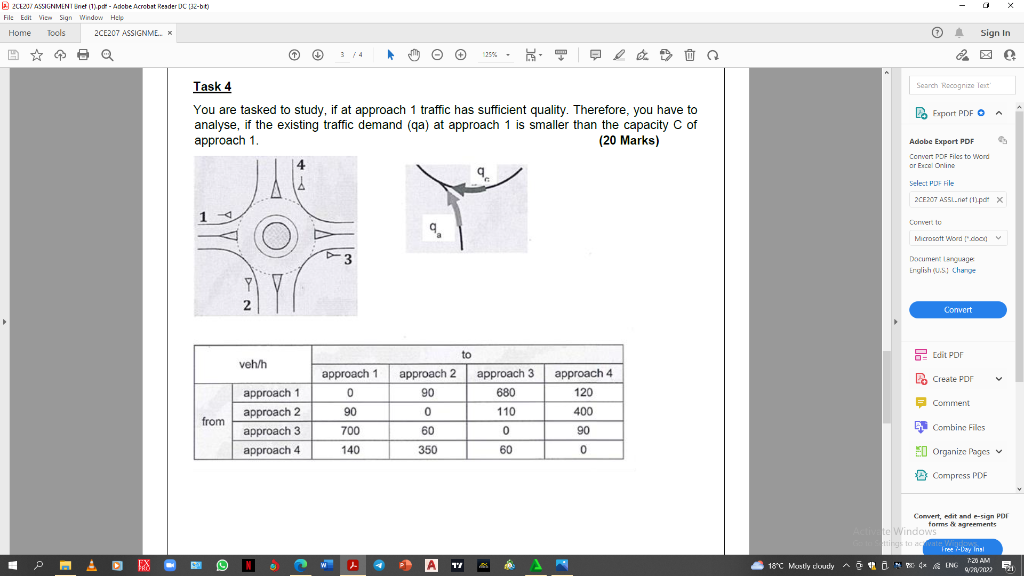Zoom out with the minus icon

438,56
